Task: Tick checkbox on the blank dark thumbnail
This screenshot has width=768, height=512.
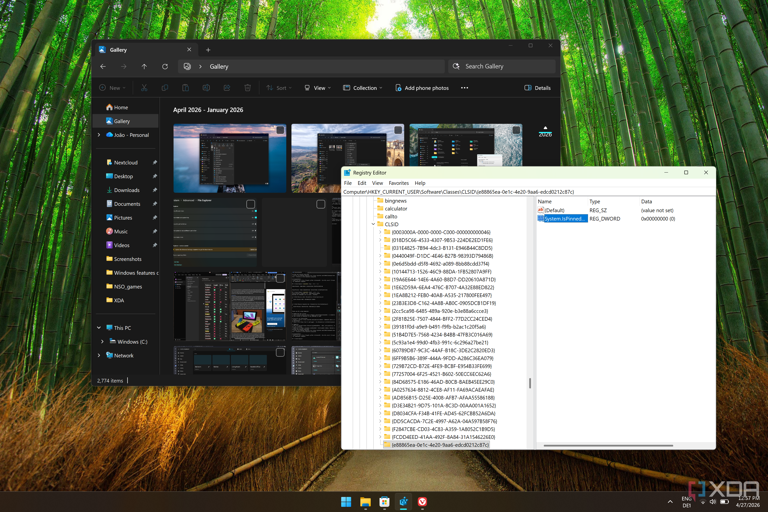Action: [320, 204]
